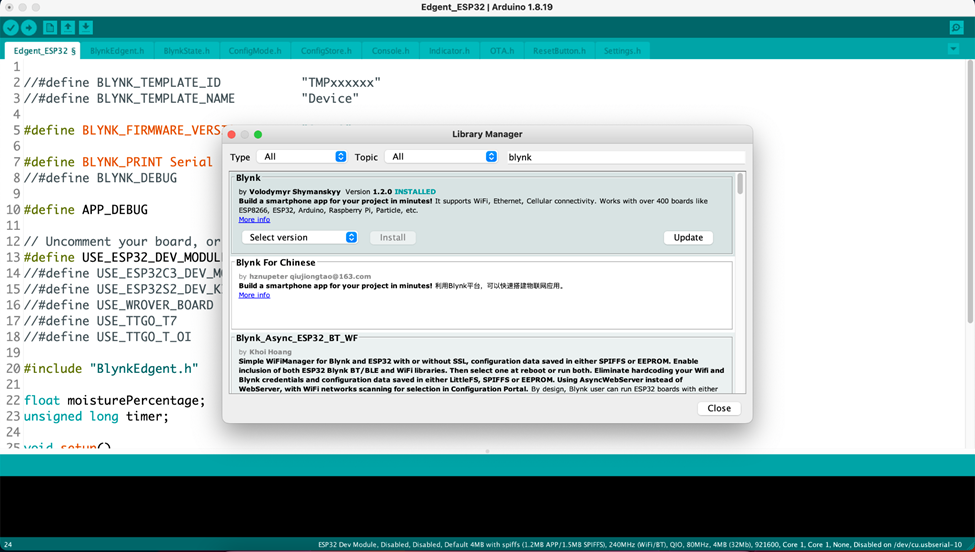This screenshot has width=975, height=552.
Task: Click the library search field containing blynk
Action: click(625, 157)
